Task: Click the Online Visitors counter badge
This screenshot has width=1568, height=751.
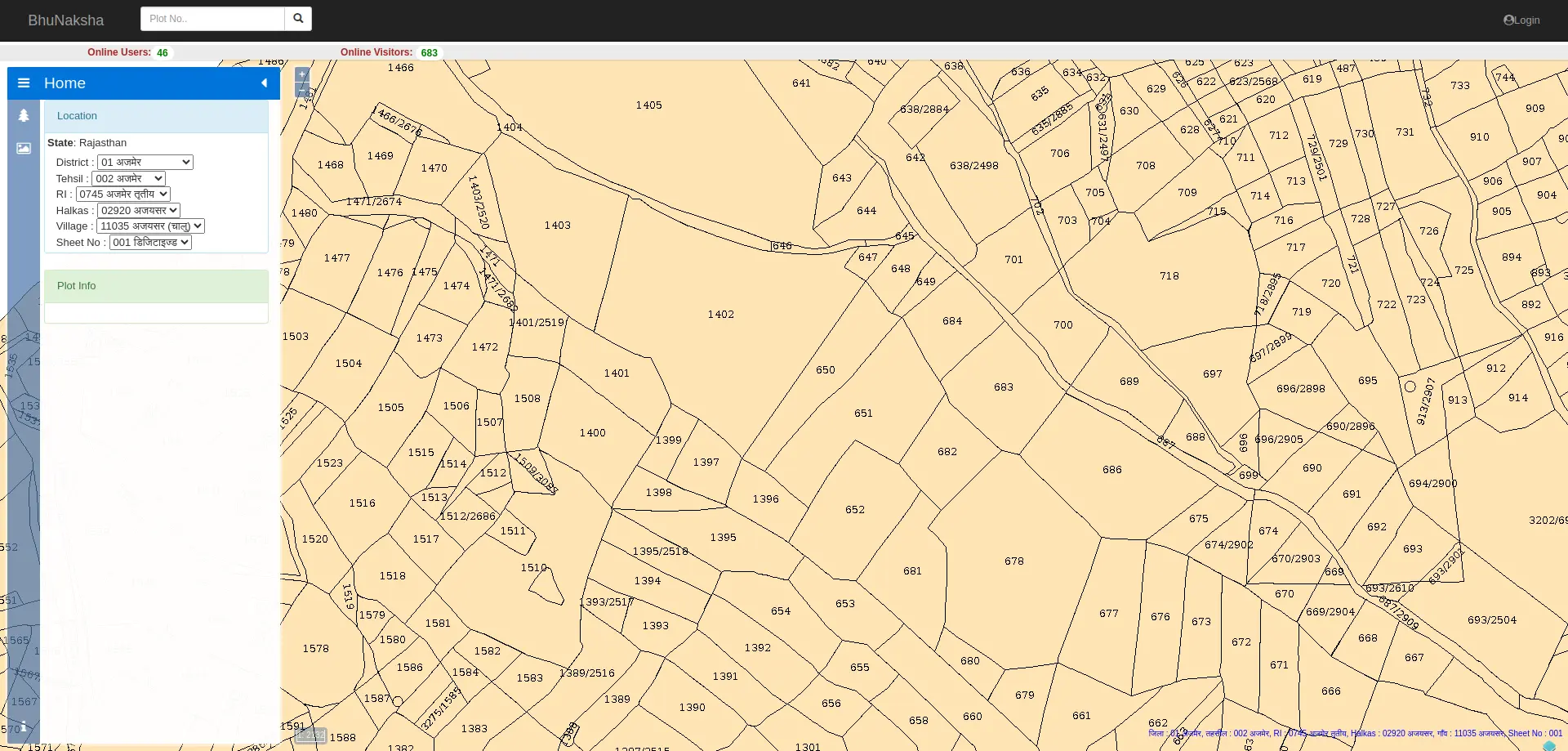Action: [428, 52]
